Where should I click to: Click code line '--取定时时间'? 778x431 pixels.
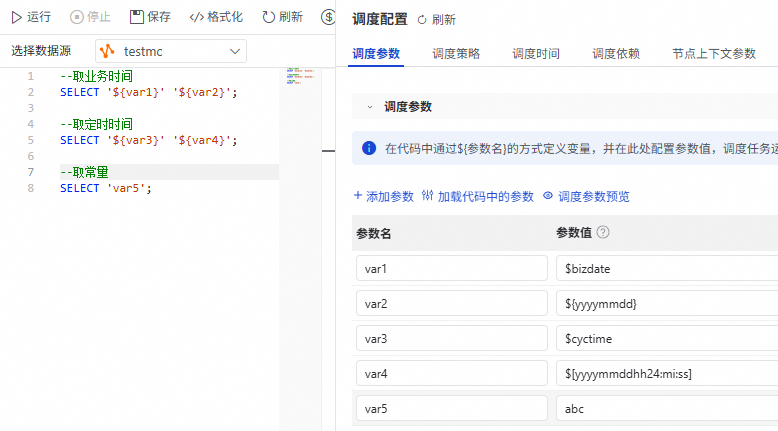pyautogui.click(x=96, y=124)
